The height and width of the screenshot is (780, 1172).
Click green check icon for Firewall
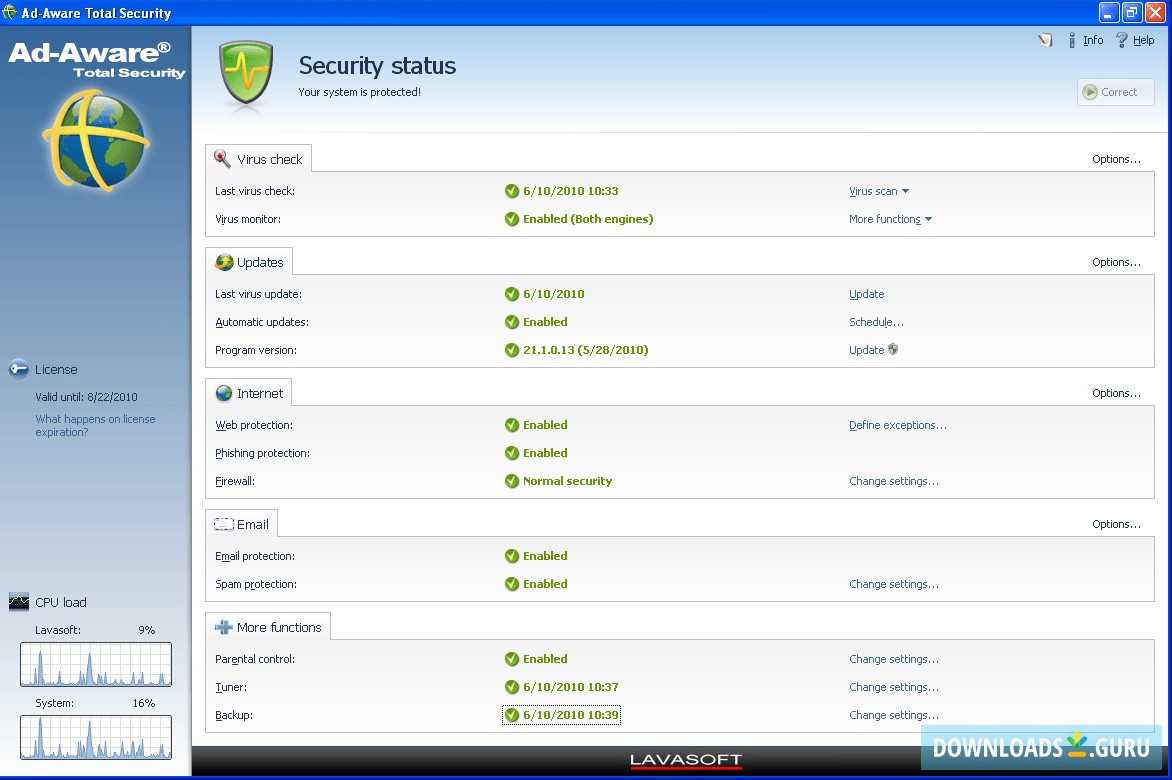click(x=511, y=481)
